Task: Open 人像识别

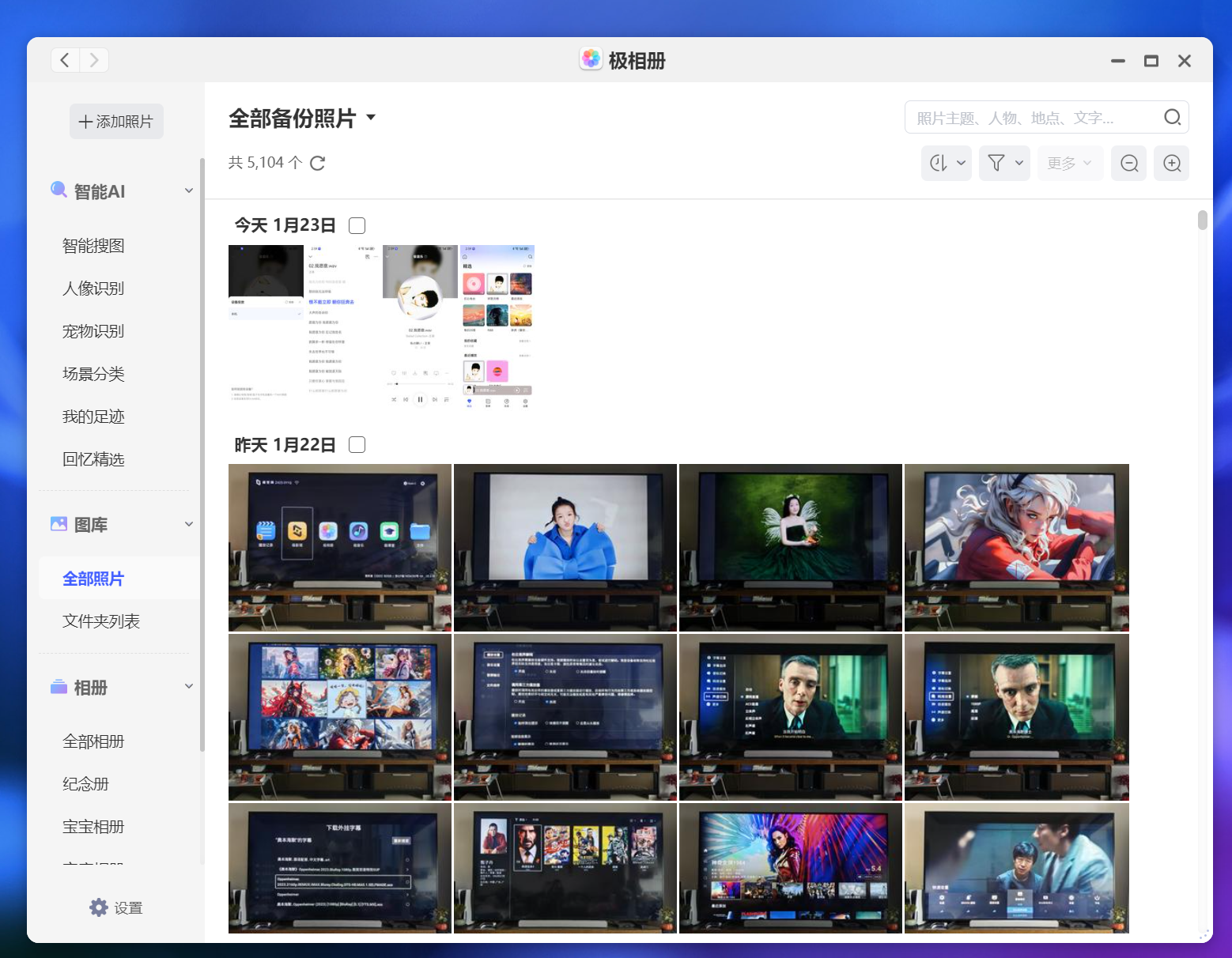Action: click(x=93, y=289)
